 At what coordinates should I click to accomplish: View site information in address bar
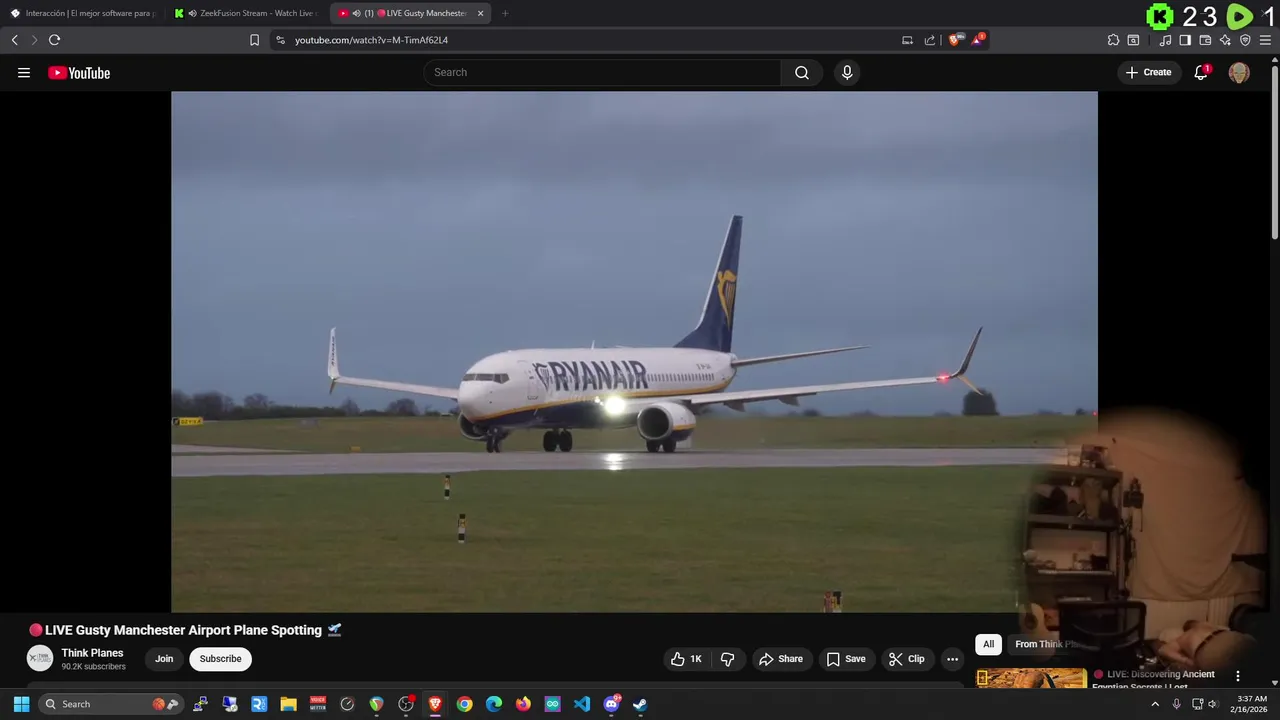[x=280, y=40]
